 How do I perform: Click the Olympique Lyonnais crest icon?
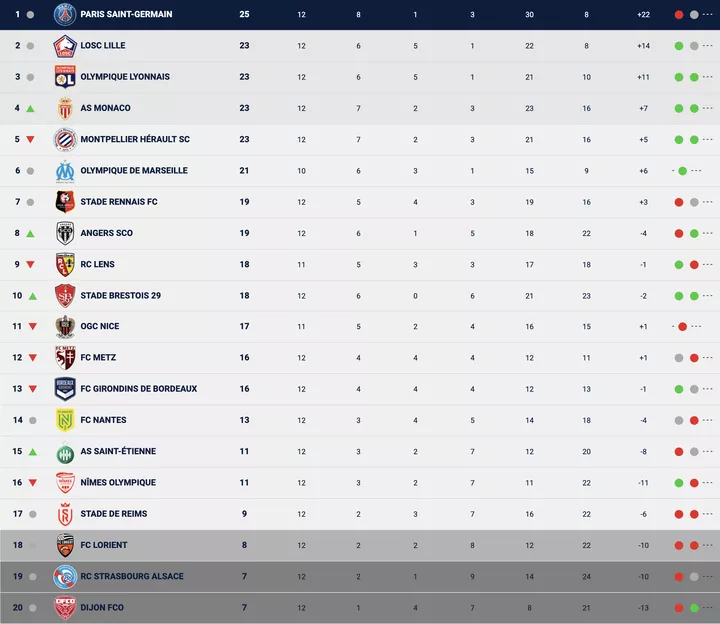65,77
